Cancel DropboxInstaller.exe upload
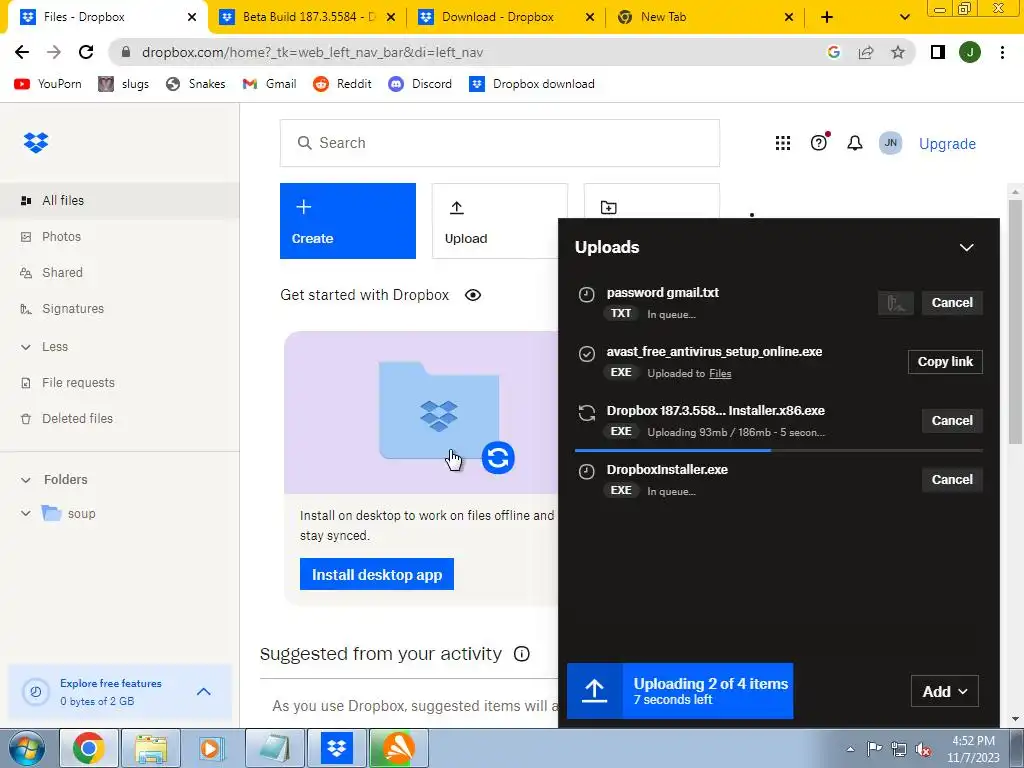This screenshot has width=1024, height=768. [952, 479]
